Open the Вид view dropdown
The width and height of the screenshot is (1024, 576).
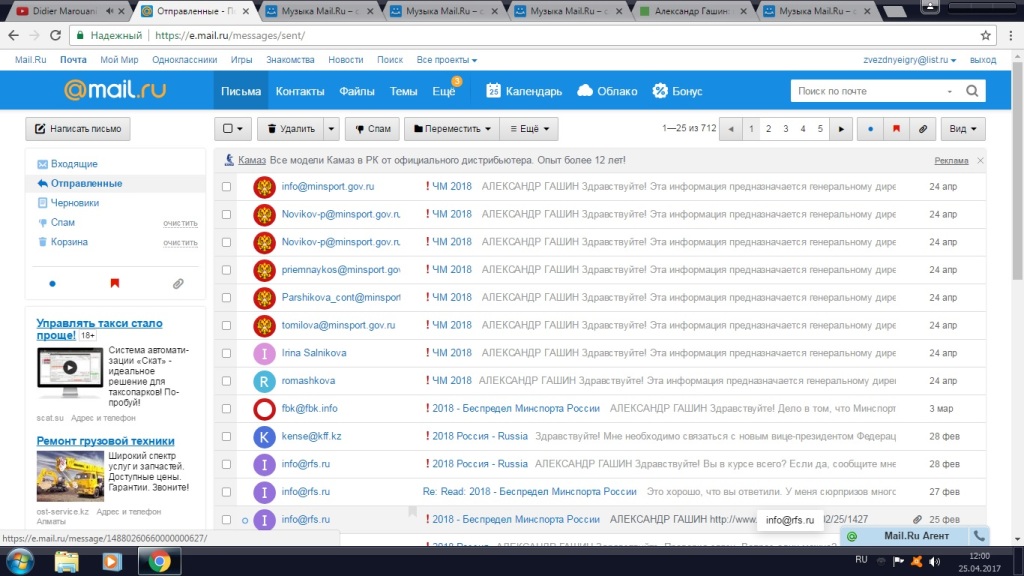[x=963, y=129]
